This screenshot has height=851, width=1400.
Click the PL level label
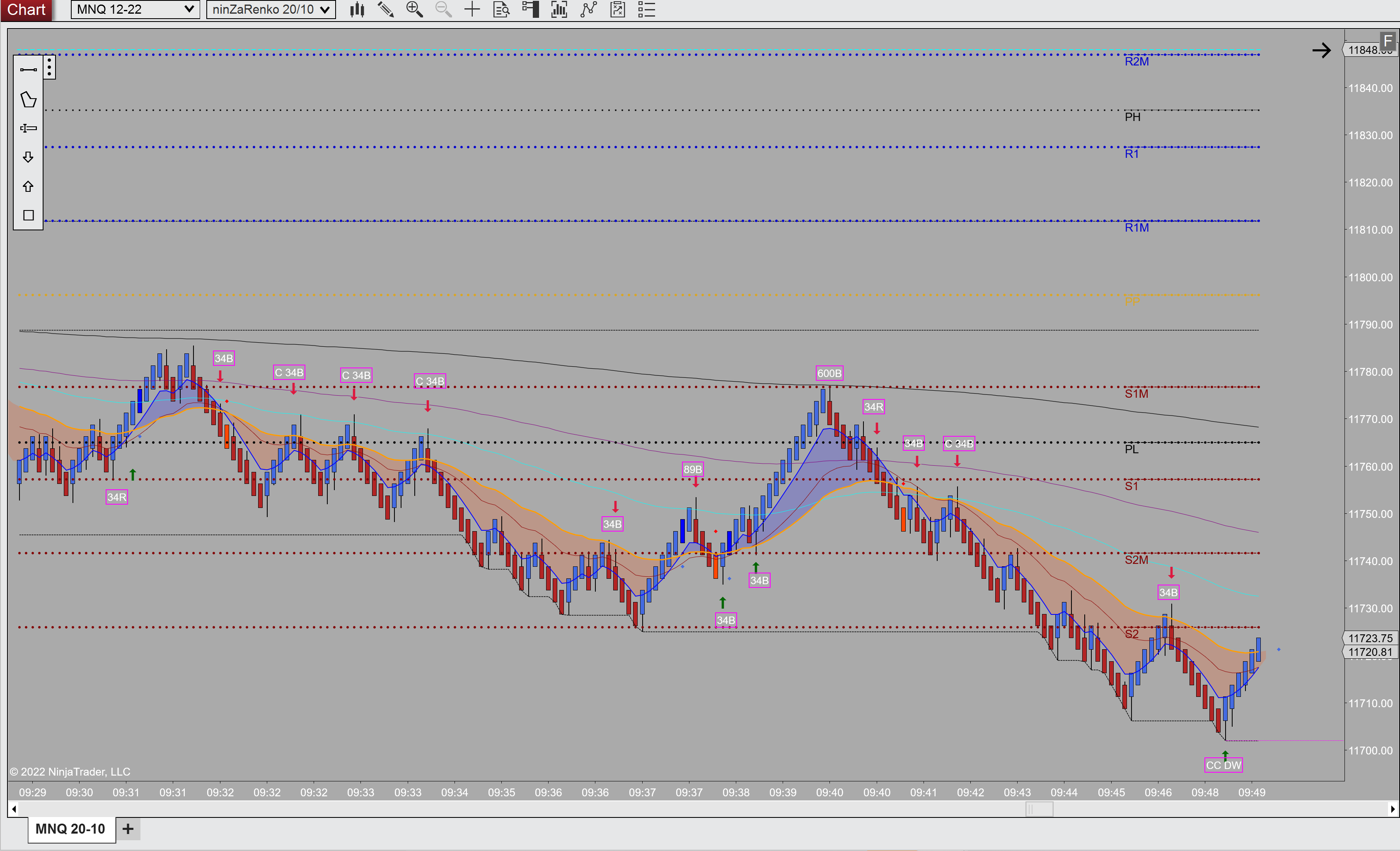tap(1131, 450)
